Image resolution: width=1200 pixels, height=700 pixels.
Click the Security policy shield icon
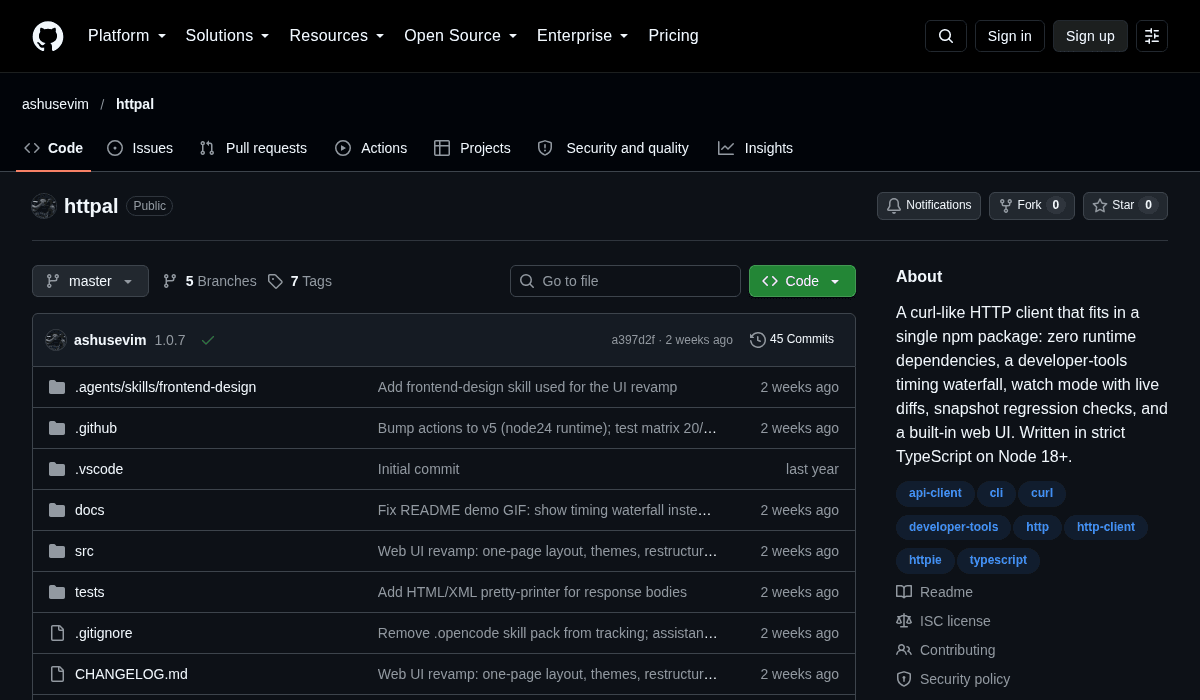(904, 679)
